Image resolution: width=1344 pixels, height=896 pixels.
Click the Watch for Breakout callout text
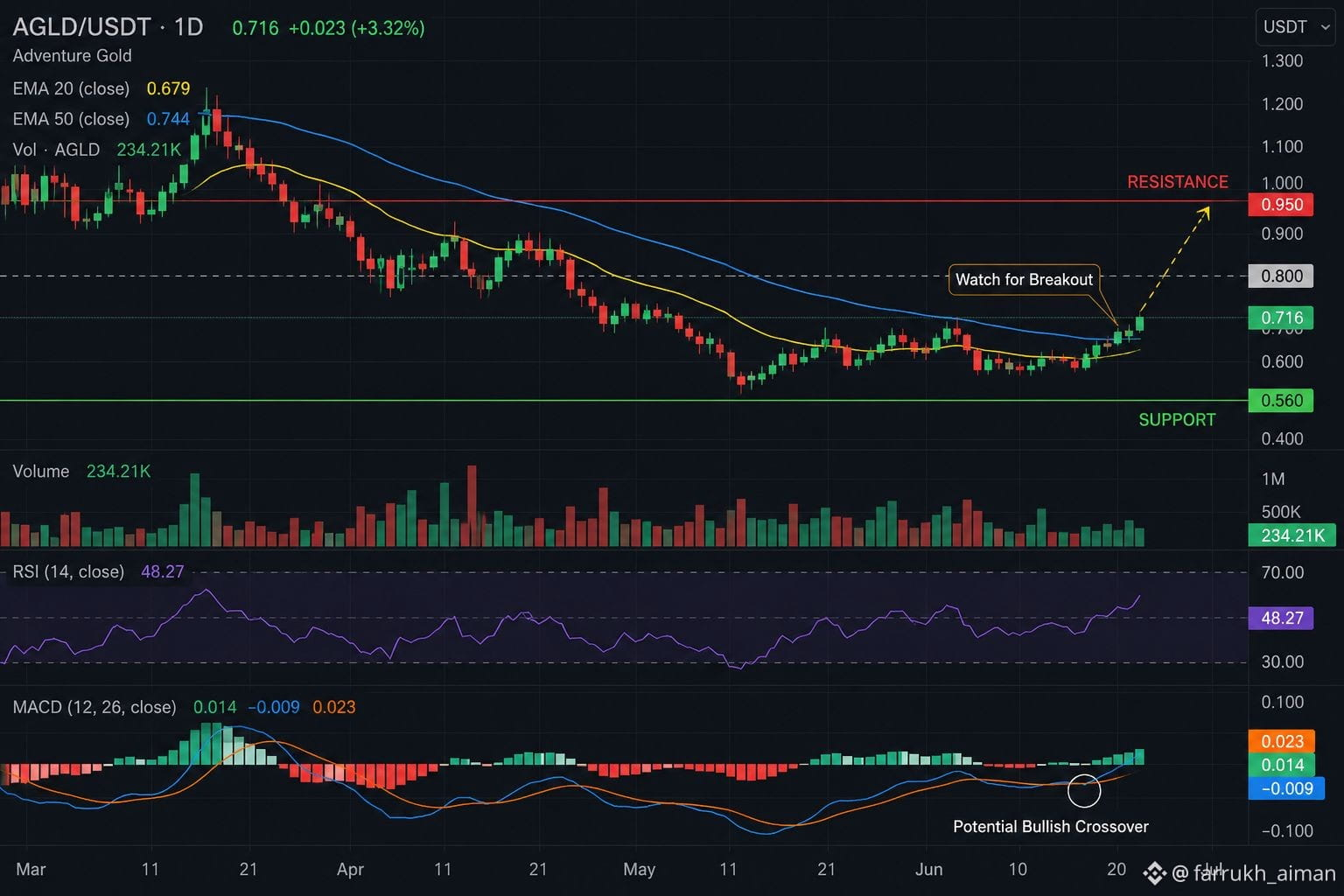(1024, 280)
